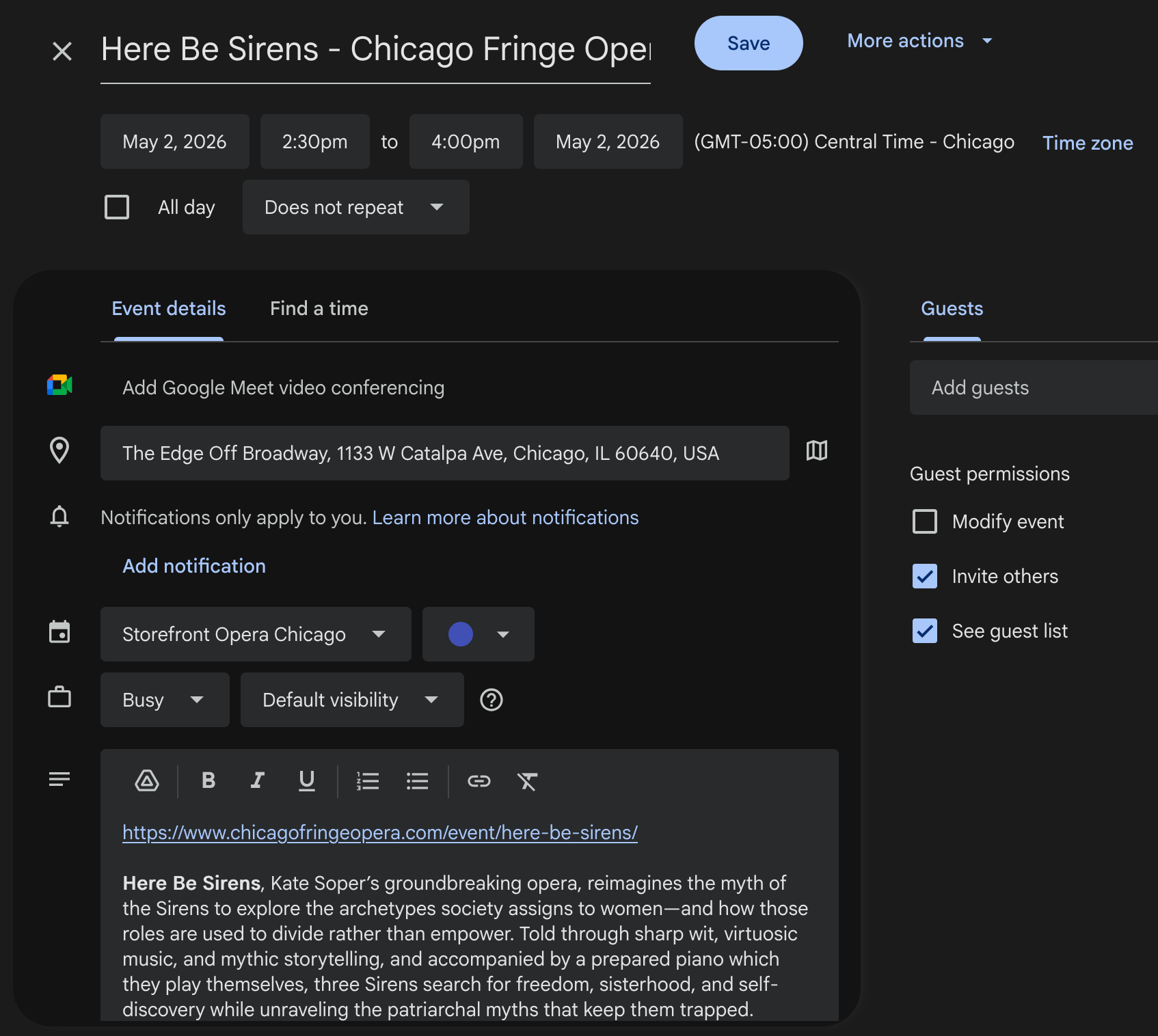1158x1036 pixels.
Task: Click the Google Meet camera icon
Action: pyautogui.click(x=59, y=385)
